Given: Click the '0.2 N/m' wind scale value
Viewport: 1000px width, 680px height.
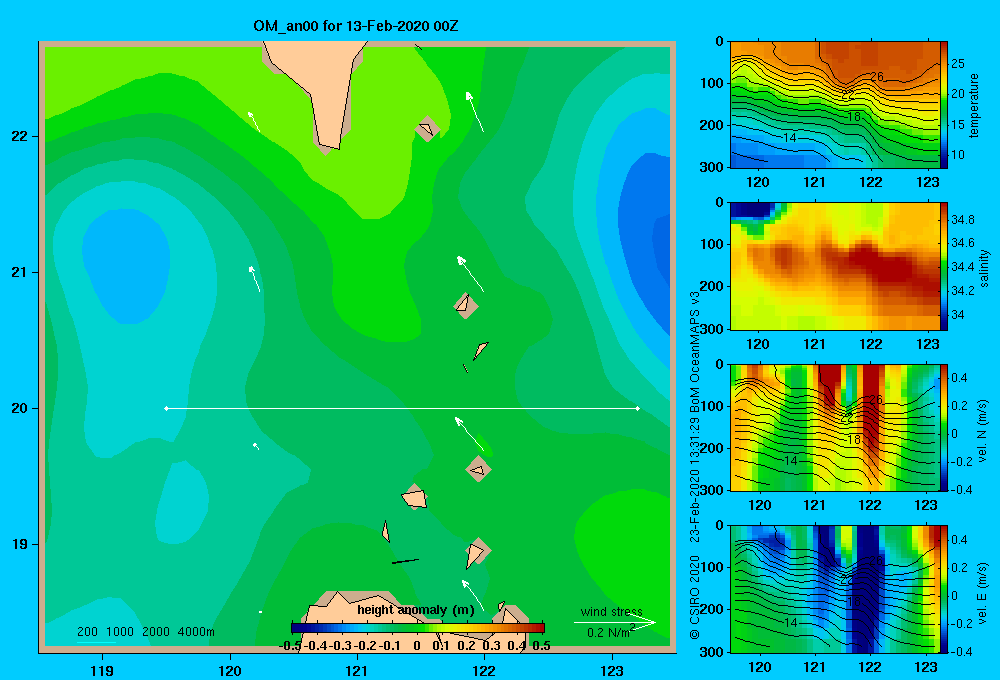Looking at the screenshot, I should point(608,632).
